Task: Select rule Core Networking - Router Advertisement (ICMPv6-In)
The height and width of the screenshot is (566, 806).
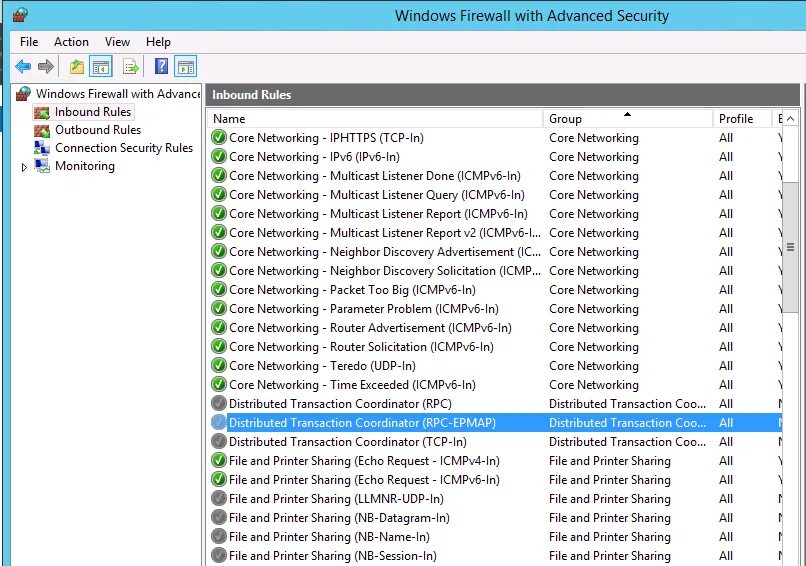Action: point(370,328)
